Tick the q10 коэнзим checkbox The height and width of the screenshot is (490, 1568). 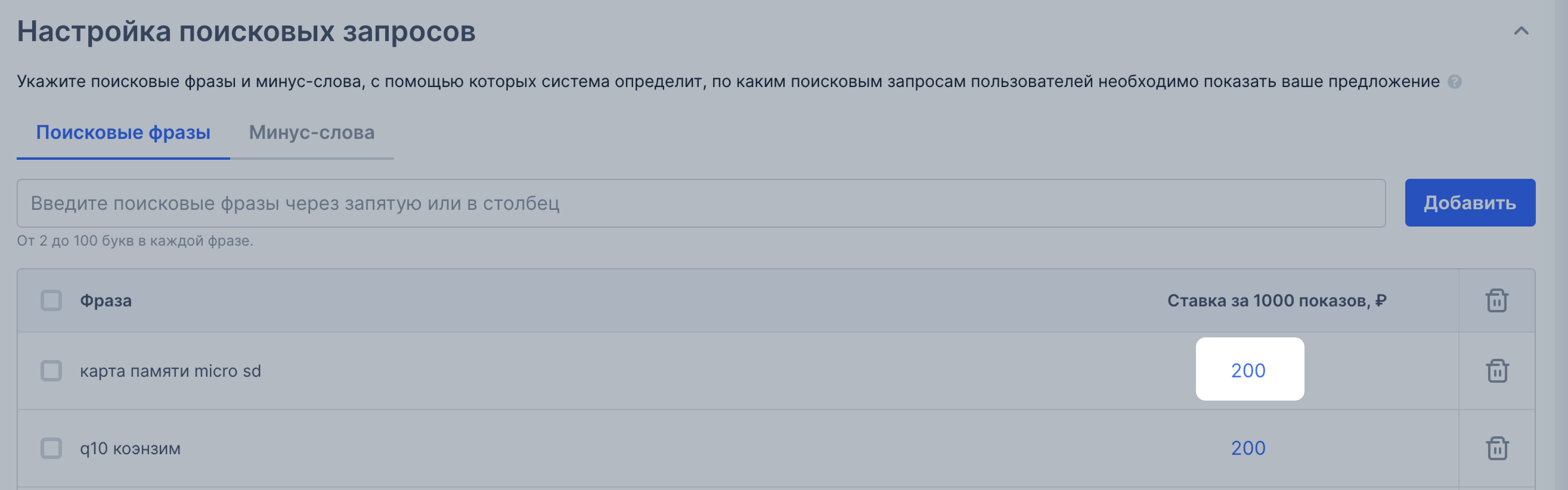(x=51, y=448)
